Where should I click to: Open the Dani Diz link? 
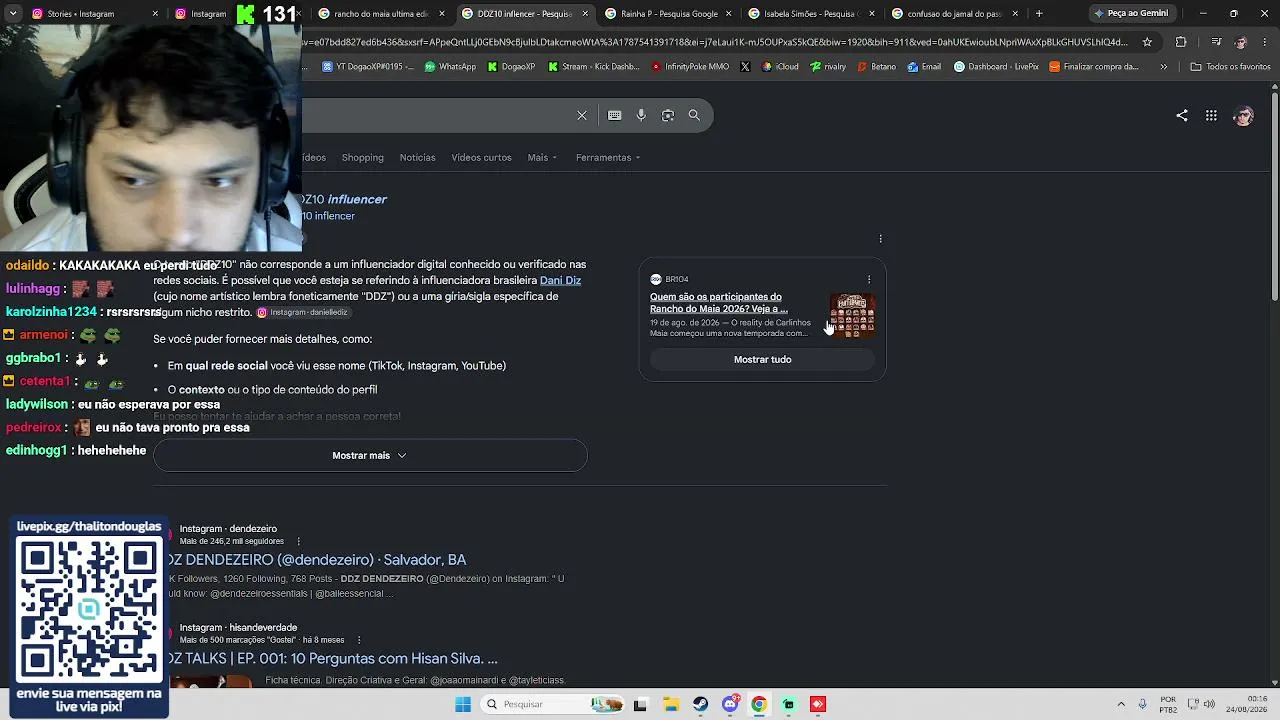[x=560, y=280]
